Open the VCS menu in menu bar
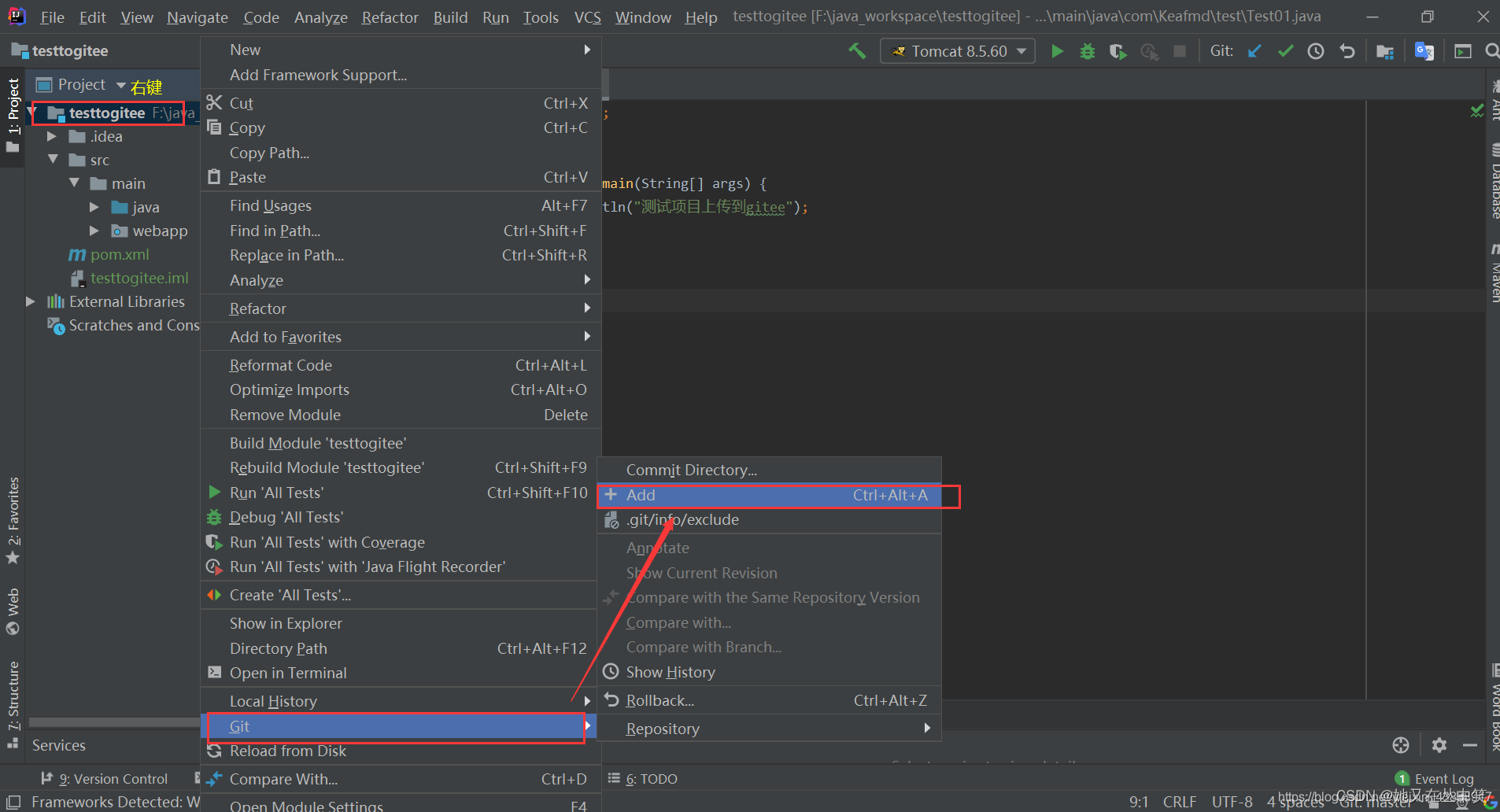The height and width of the screenshot is (812, 1500). click(587, 17)
